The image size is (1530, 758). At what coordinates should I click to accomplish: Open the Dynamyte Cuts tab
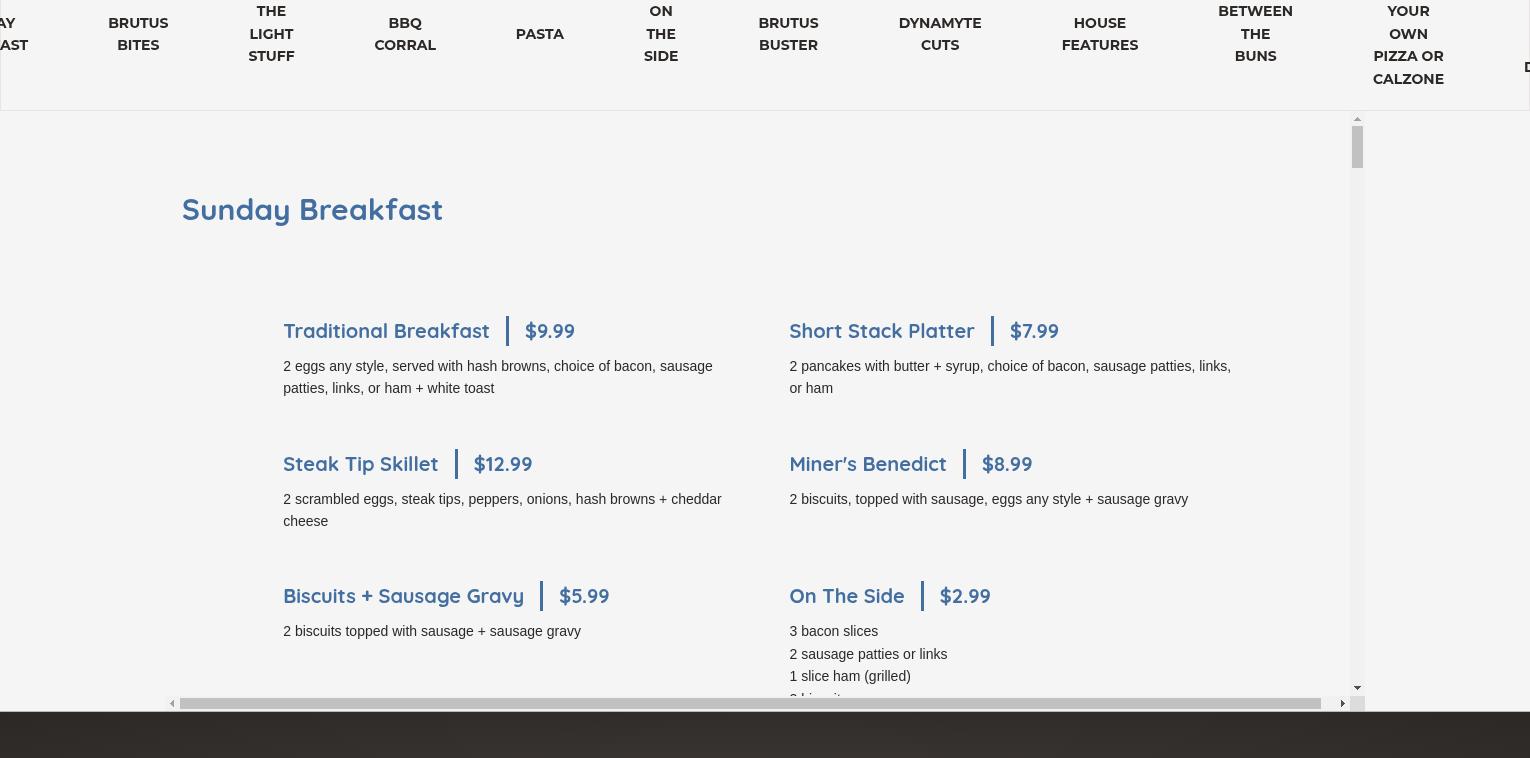[940, 34]
